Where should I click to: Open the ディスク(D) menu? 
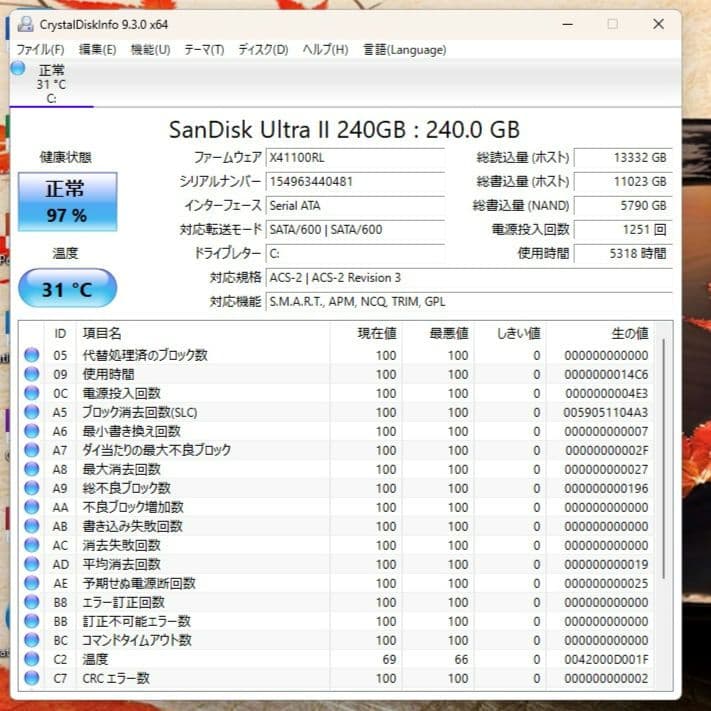263,49
